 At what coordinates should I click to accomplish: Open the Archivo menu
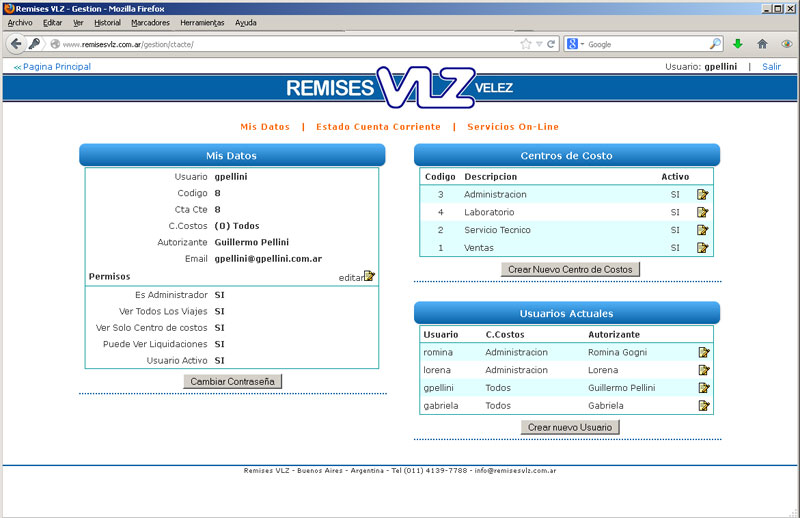20,22
